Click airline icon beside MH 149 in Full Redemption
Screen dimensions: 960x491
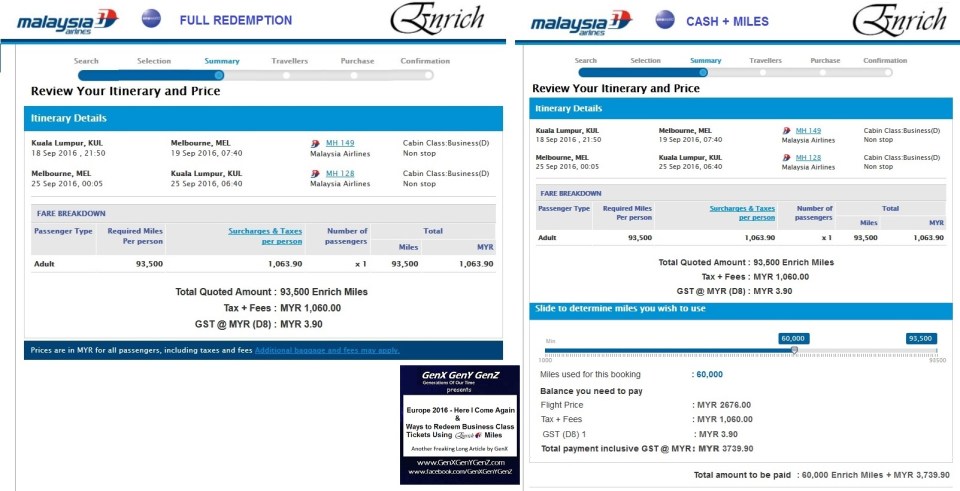coord(316,143)
